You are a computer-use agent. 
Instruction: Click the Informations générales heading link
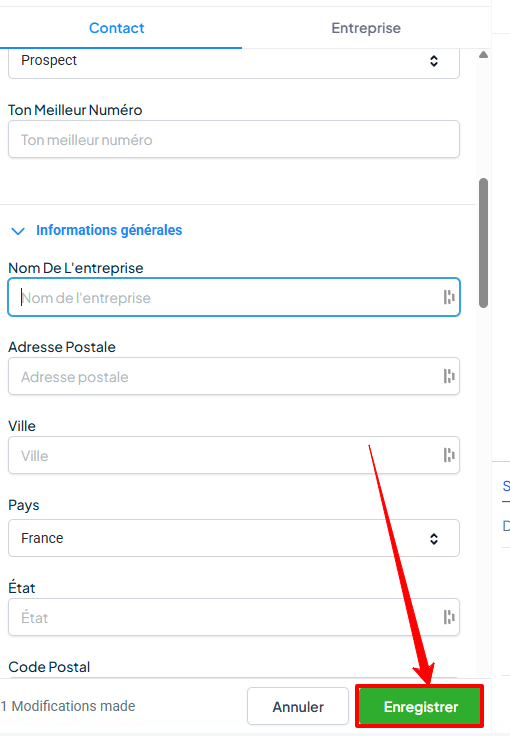109,230
